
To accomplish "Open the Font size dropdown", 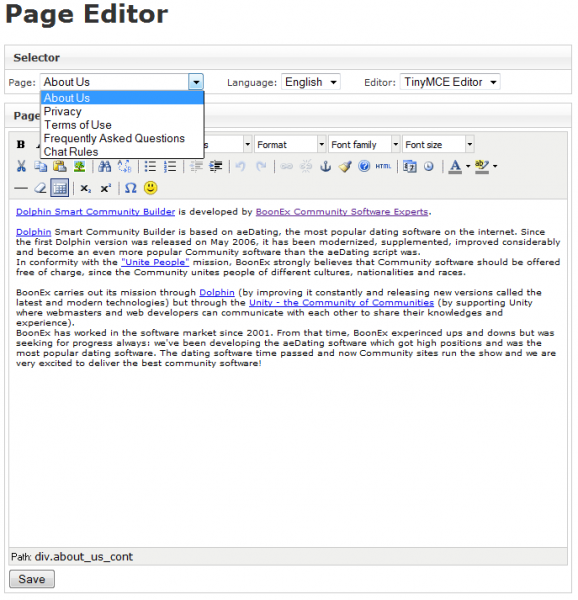I will pyautogui.click(x=438, y=145).
